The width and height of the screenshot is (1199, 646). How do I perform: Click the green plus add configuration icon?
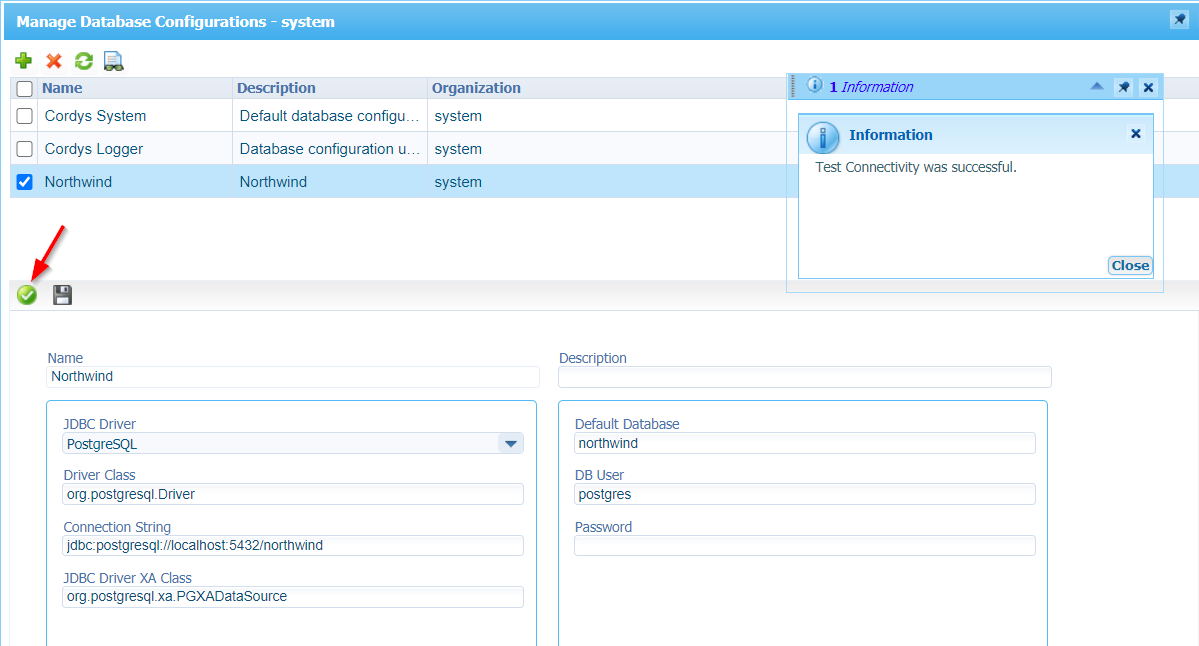click(24, 61)
